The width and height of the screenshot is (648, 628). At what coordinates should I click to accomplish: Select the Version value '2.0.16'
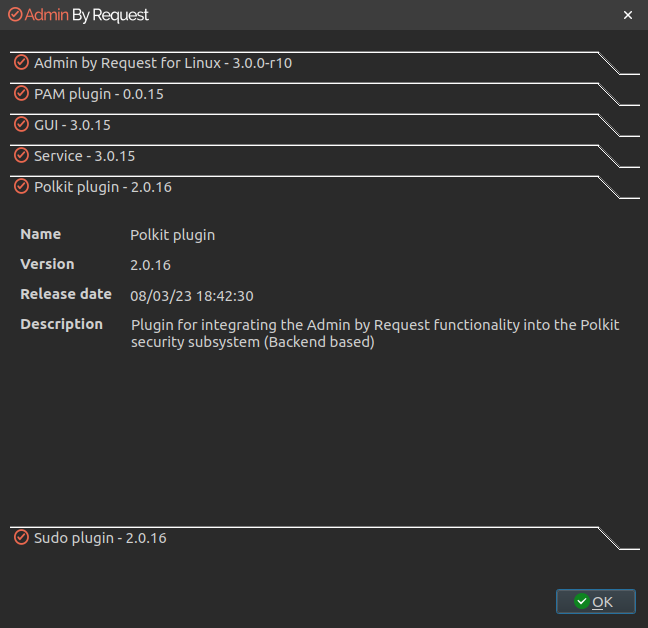[x=150, y=265]
